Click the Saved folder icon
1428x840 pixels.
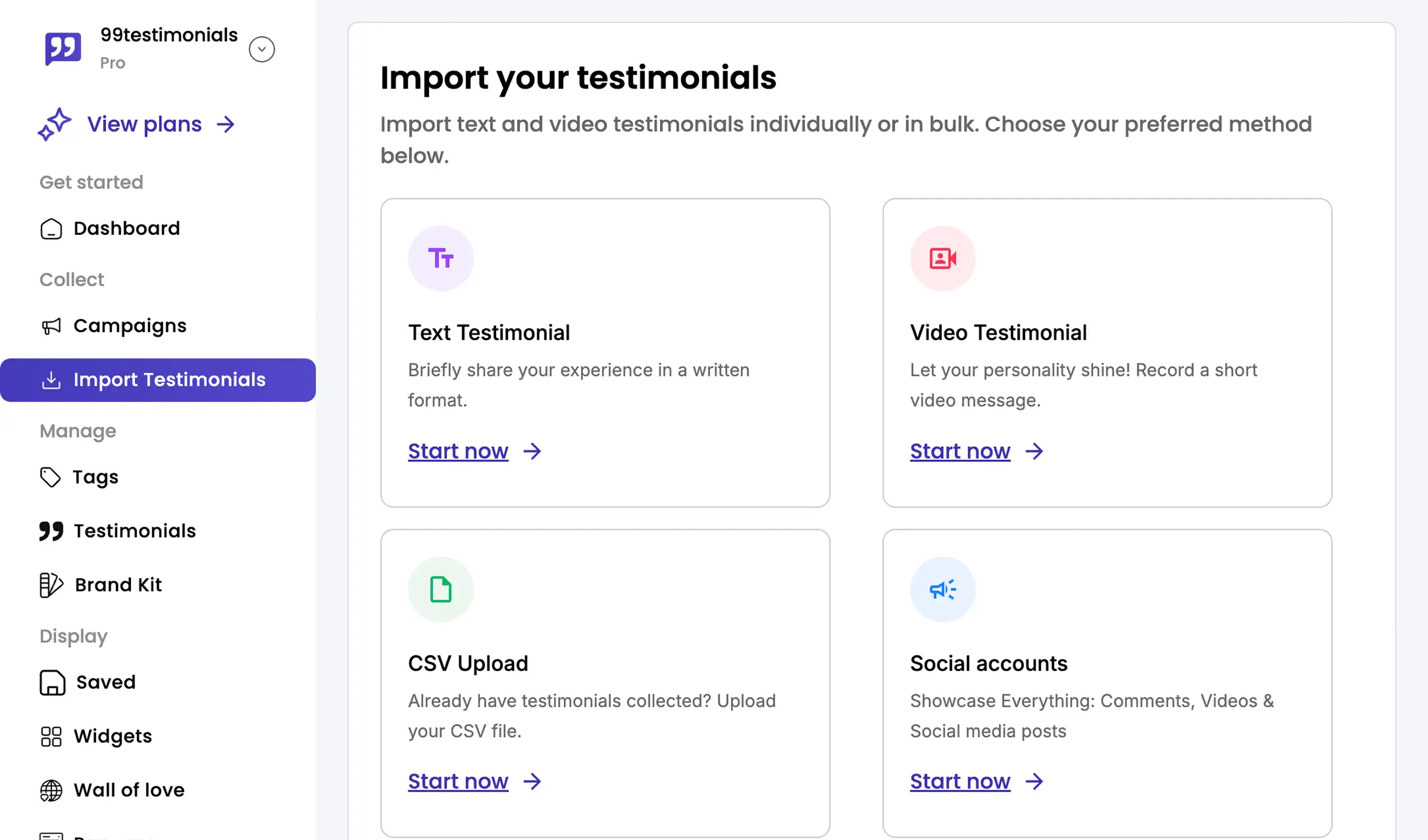(x=51, y=682)
